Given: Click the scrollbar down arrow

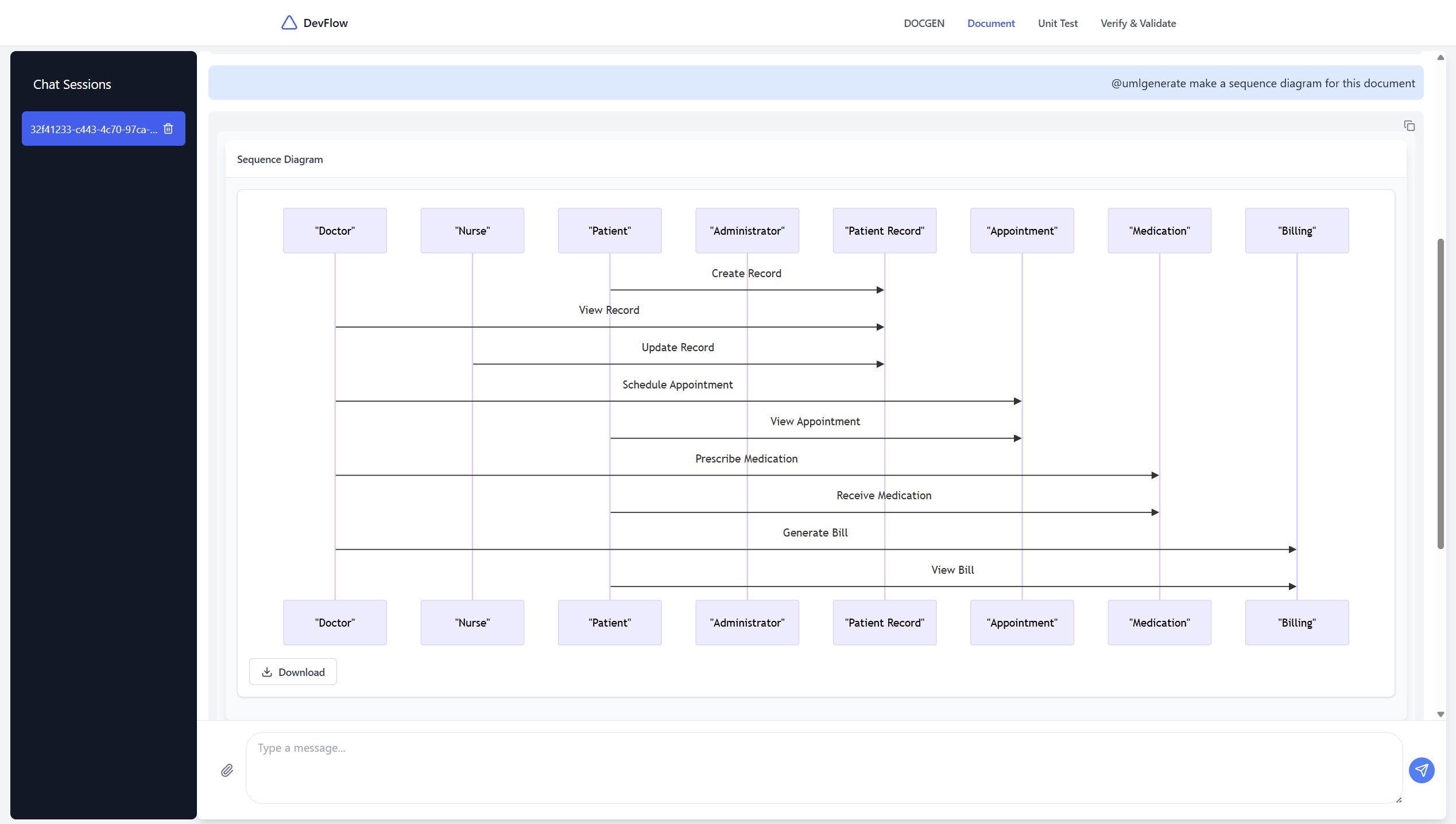Looking at the screenshot, I should (1440, 714).
